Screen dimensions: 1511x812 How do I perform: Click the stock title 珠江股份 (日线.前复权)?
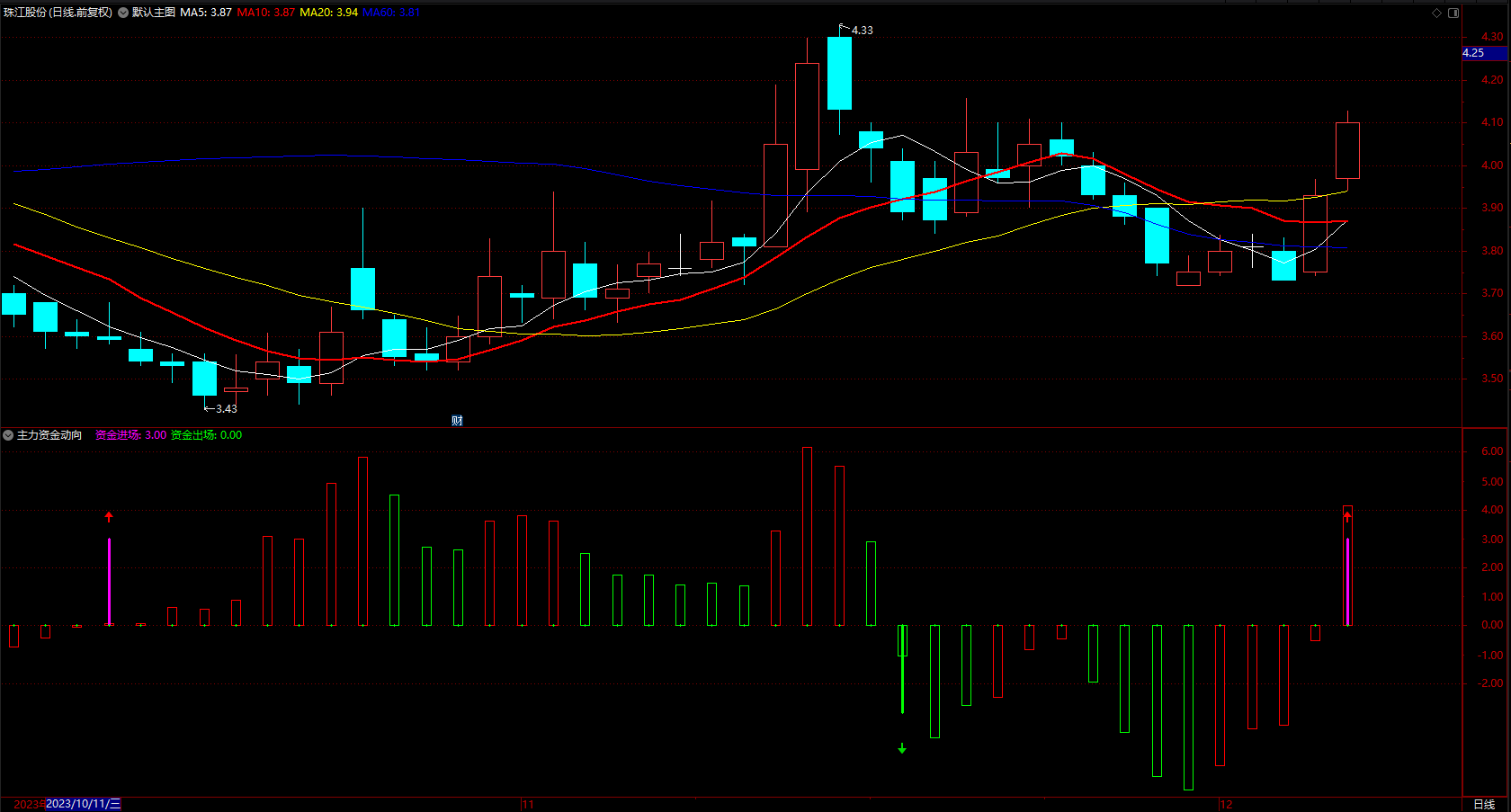[x=58, y=13]
